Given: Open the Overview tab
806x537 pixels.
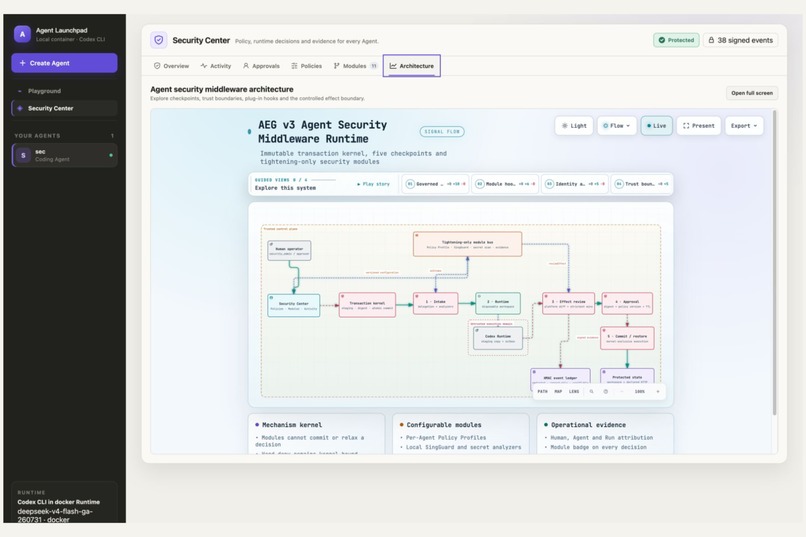Looking at the screenshot, I should click(x=171, y=66).
